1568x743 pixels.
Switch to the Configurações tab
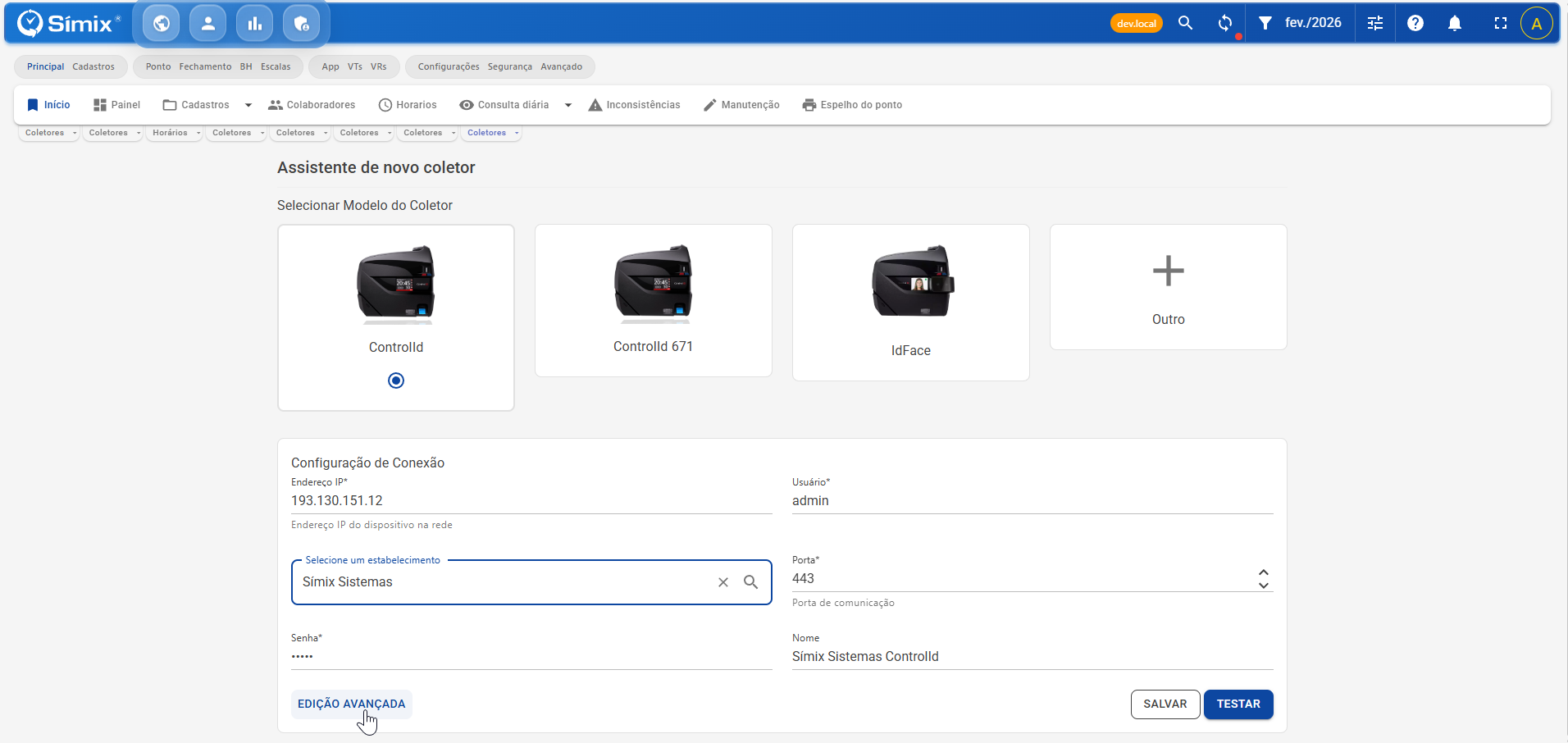tap(449, 66)
